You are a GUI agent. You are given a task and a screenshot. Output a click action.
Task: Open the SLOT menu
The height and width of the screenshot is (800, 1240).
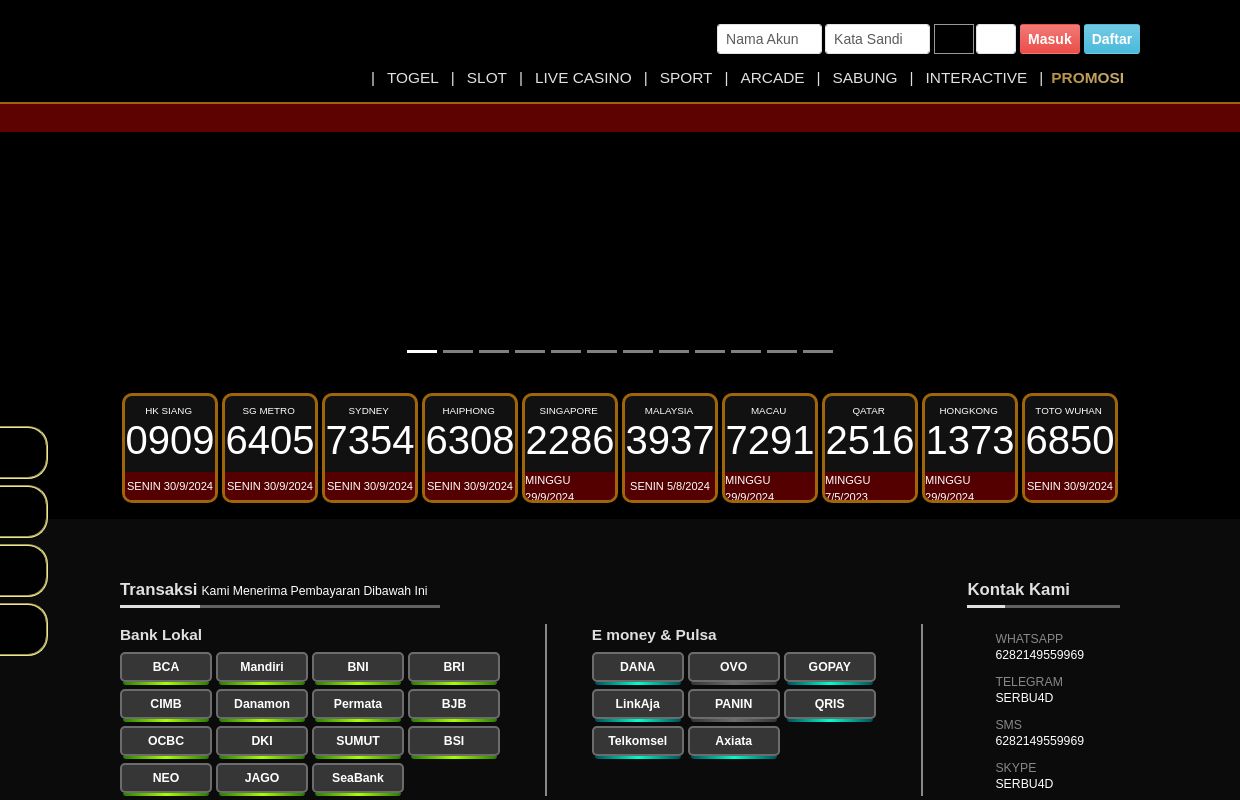coord(487,77)
